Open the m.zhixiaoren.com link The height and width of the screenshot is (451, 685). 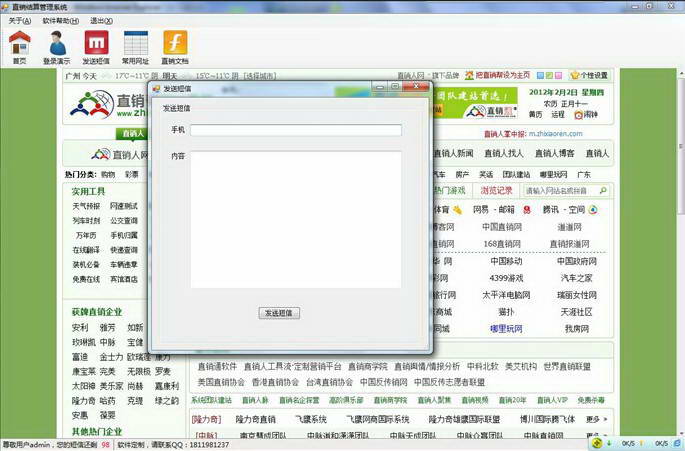tap(555, 134)
